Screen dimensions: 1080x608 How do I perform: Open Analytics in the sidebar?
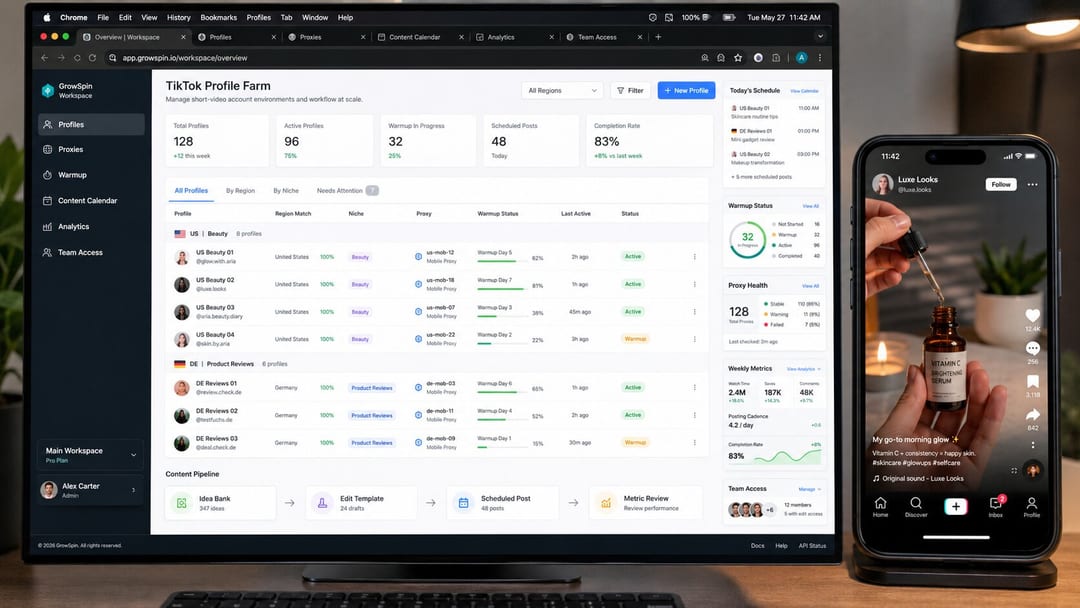click(91, 227)
